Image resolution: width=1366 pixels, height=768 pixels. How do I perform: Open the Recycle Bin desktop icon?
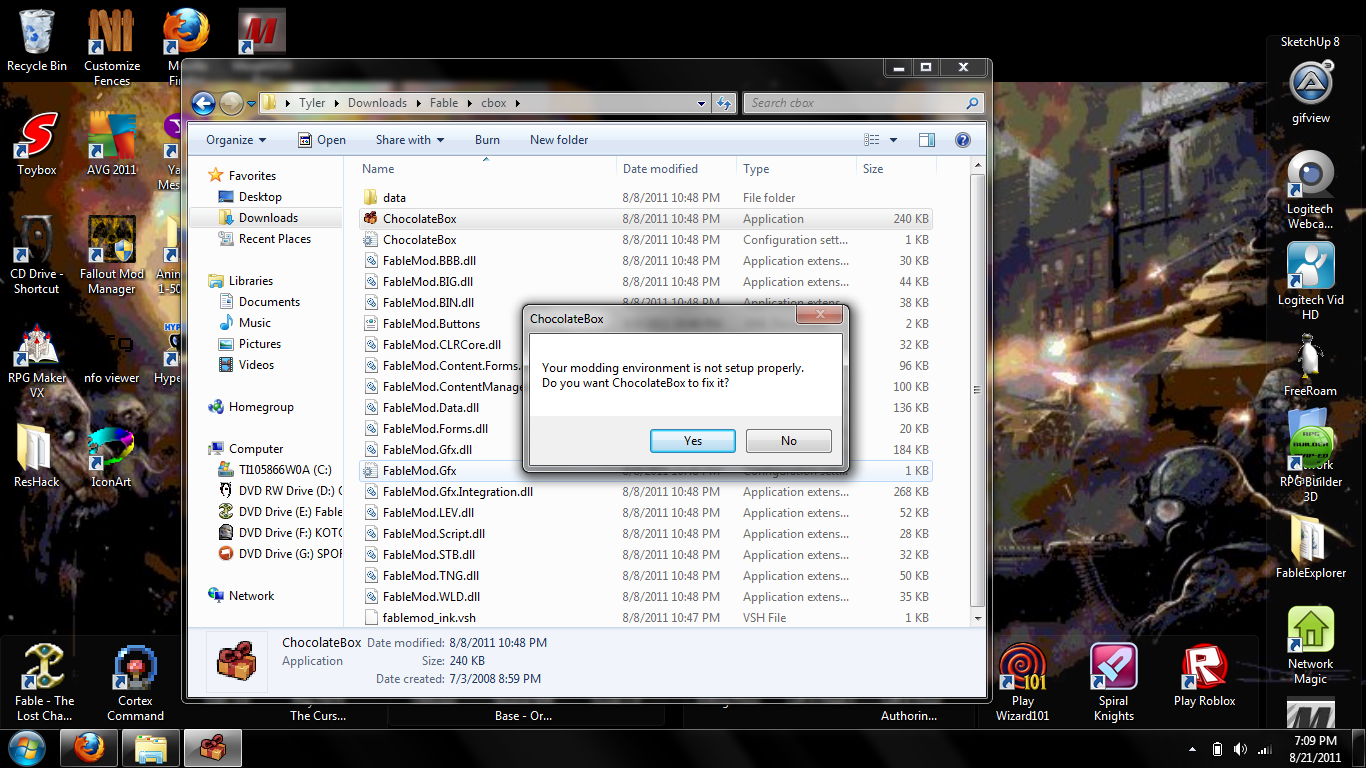37,36
